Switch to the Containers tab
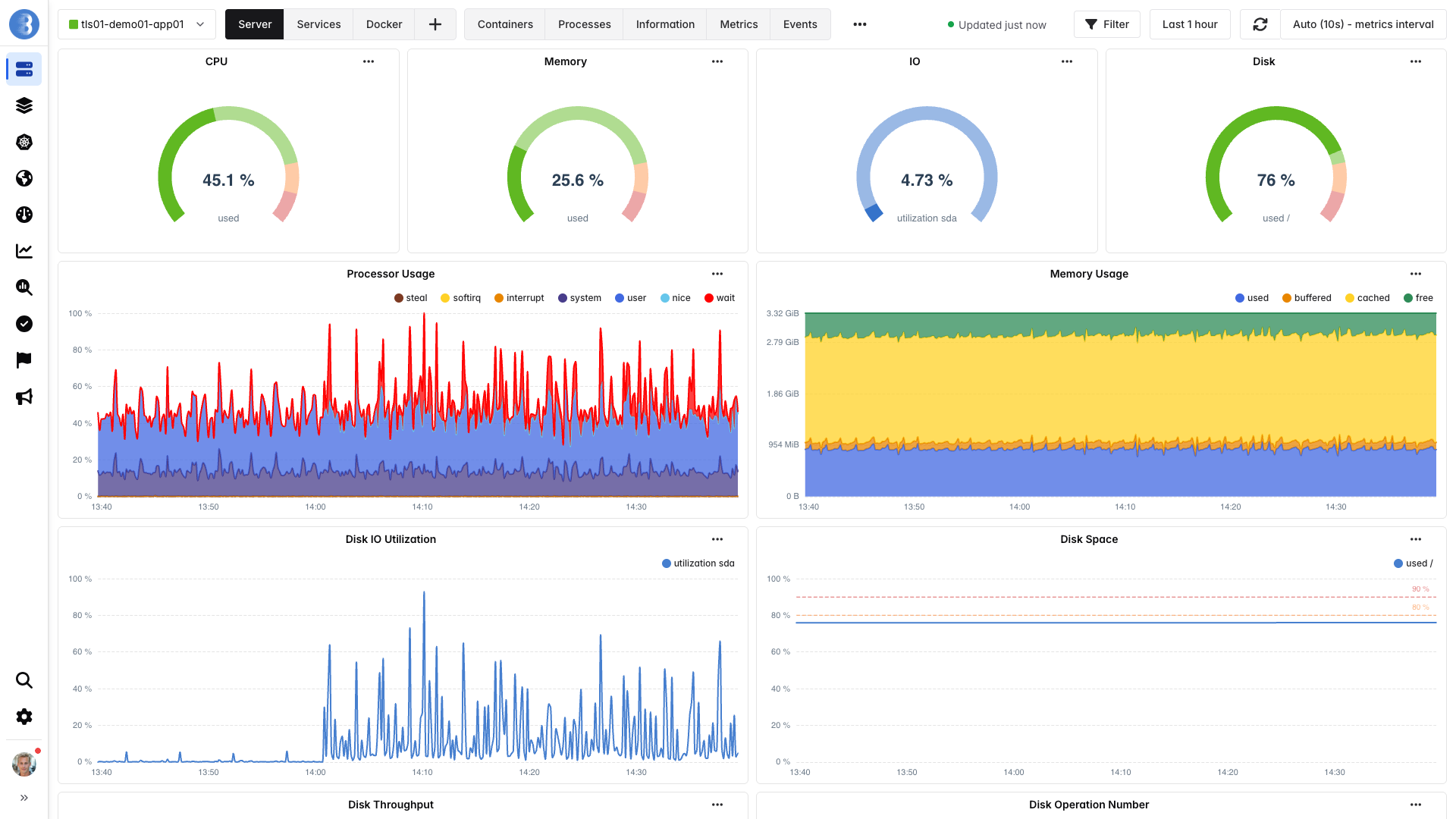 [x=505, y=24]
